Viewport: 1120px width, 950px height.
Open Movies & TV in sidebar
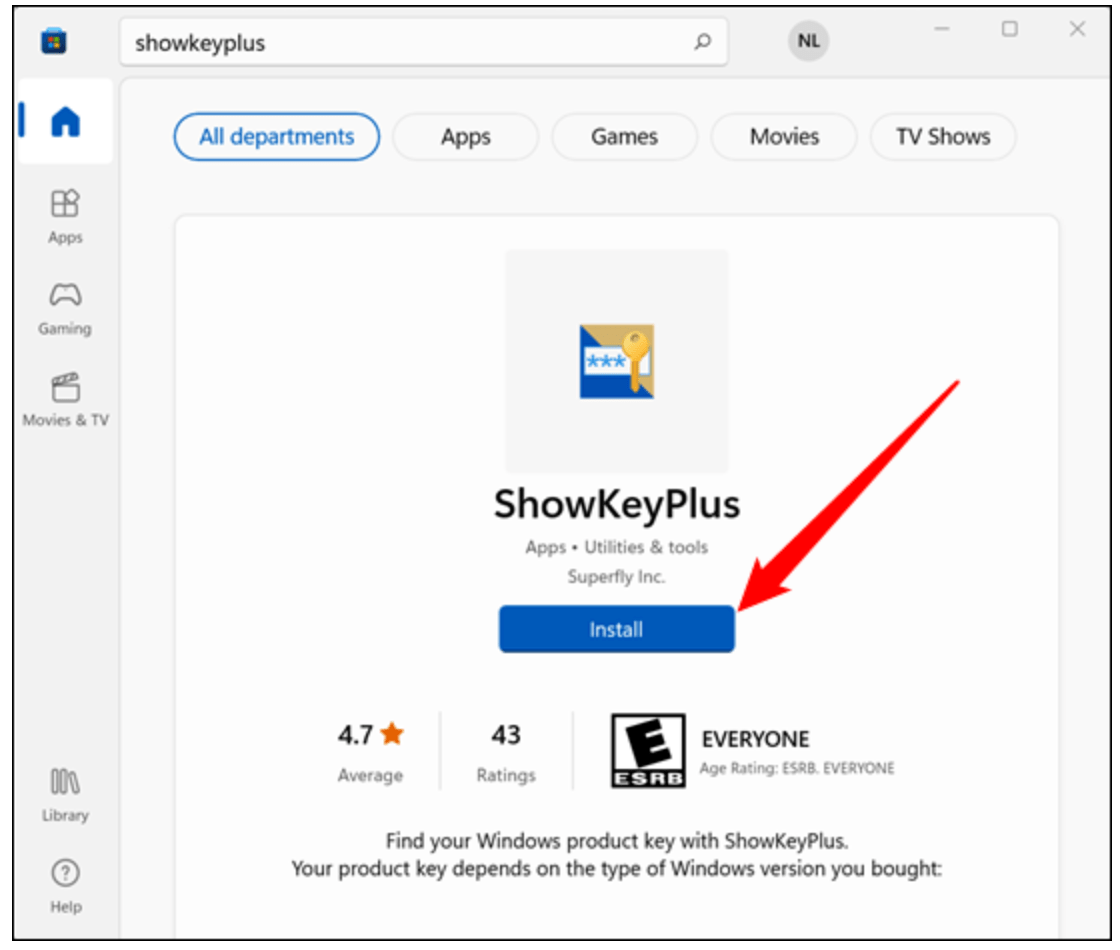click(x=65, y=400)
